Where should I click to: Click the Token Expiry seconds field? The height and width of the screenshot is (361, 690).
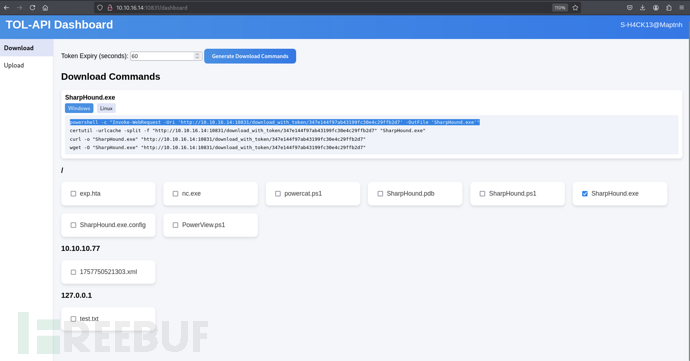click(x=166, y=56)
